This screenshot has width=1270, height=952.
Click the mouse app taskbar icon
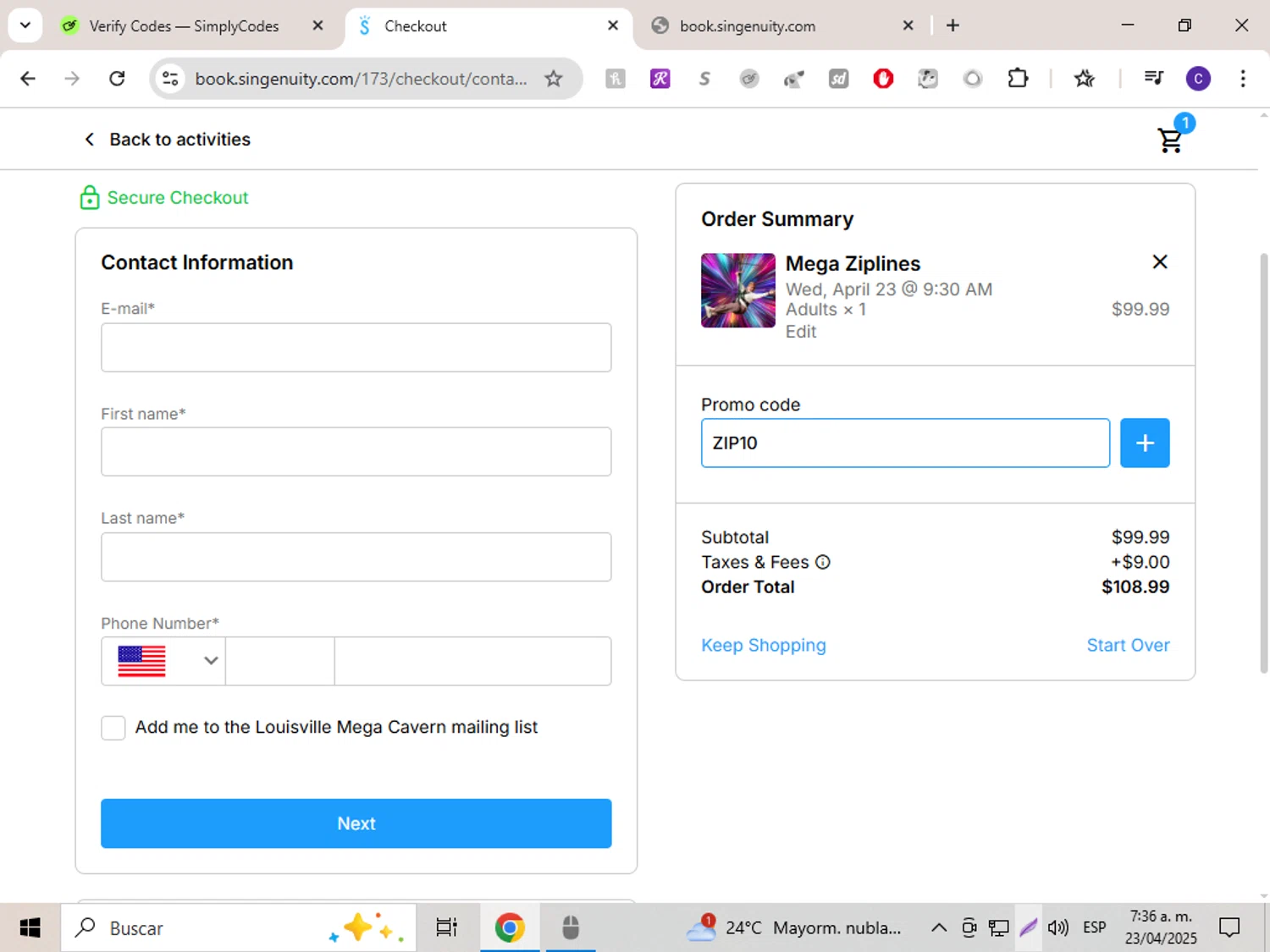[571, 928]
